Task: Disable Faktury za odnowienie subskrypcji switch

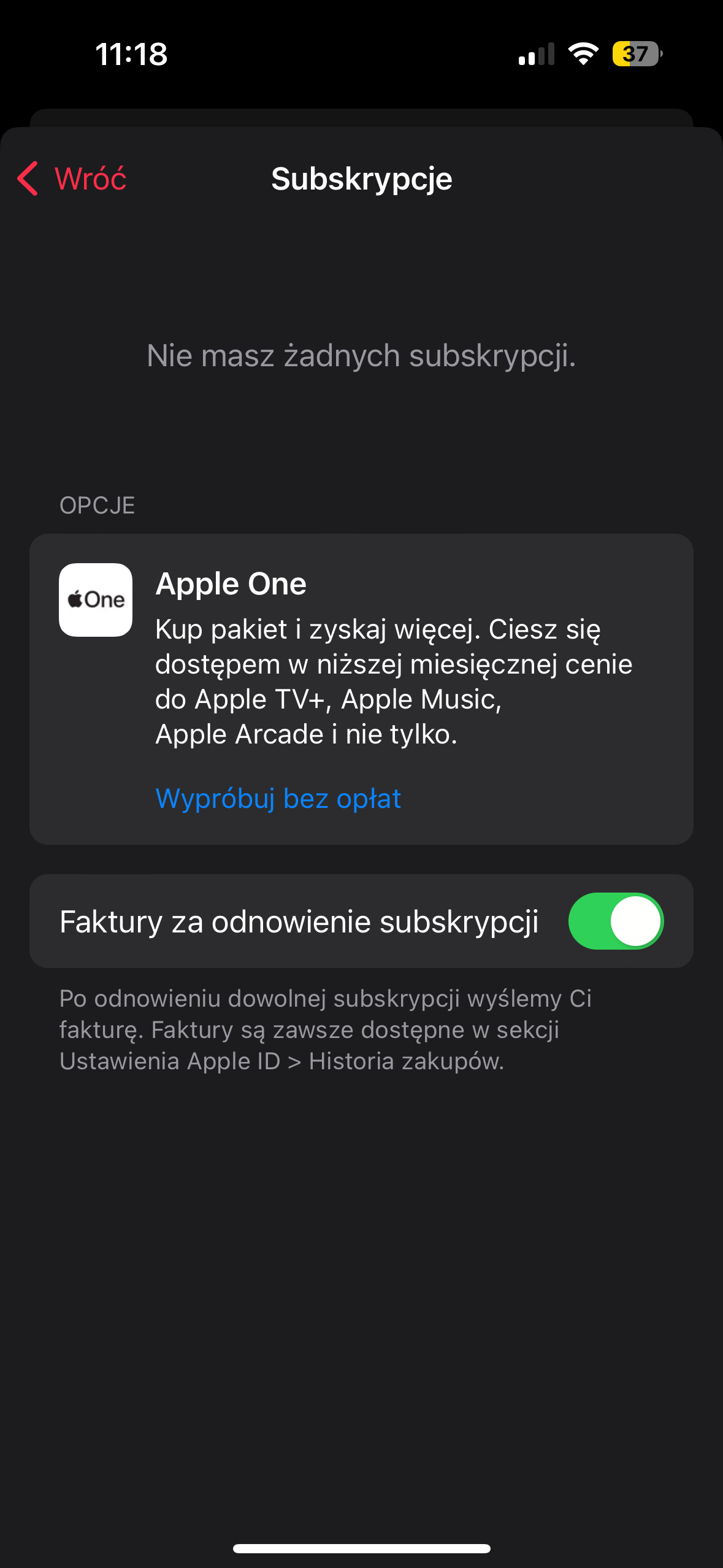Action: [x=615, y=921]
